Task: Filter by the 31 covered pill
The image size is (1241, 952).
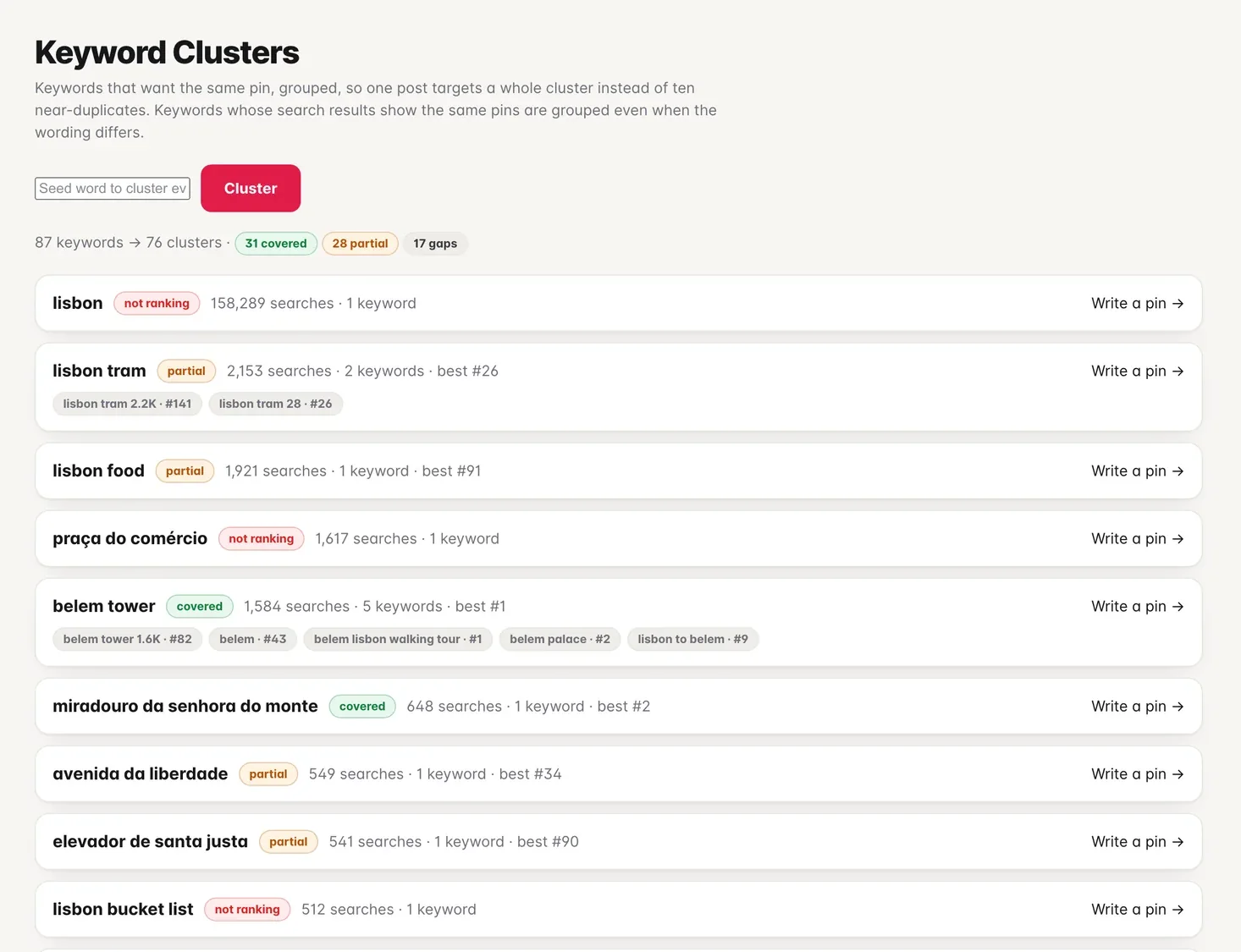Action: coord(276,243)
